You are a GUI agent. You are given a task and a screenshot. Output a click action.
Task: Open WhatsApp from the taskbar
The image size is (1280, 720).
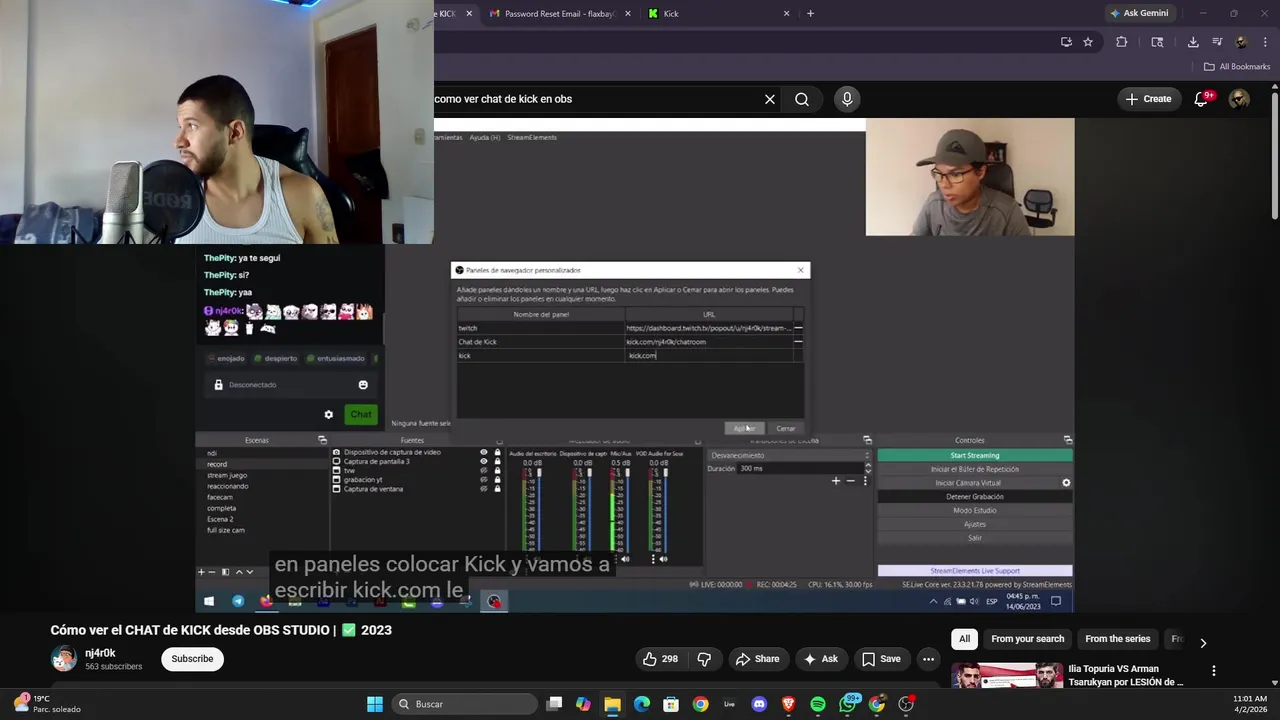coord(848,704)
